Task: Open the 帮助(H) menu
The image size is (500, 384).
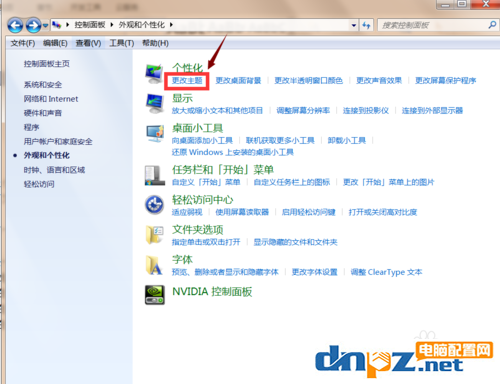Action: click(155, 43)
